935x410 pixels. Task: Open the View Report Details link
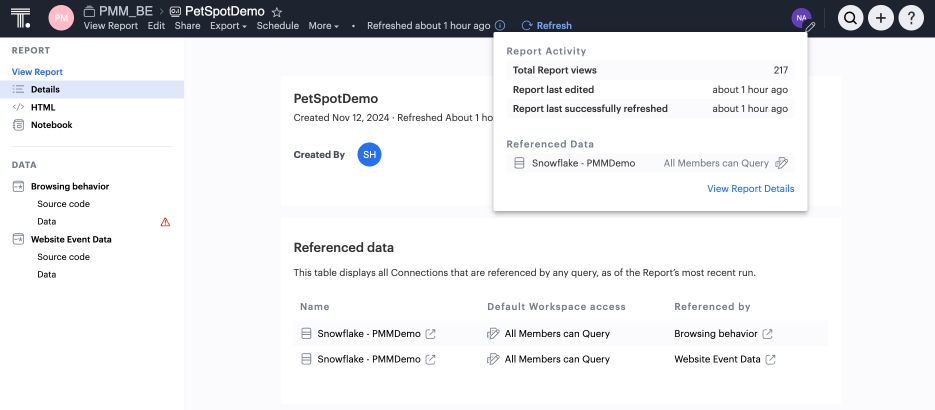pyautogui.click(x=750, y=189)
